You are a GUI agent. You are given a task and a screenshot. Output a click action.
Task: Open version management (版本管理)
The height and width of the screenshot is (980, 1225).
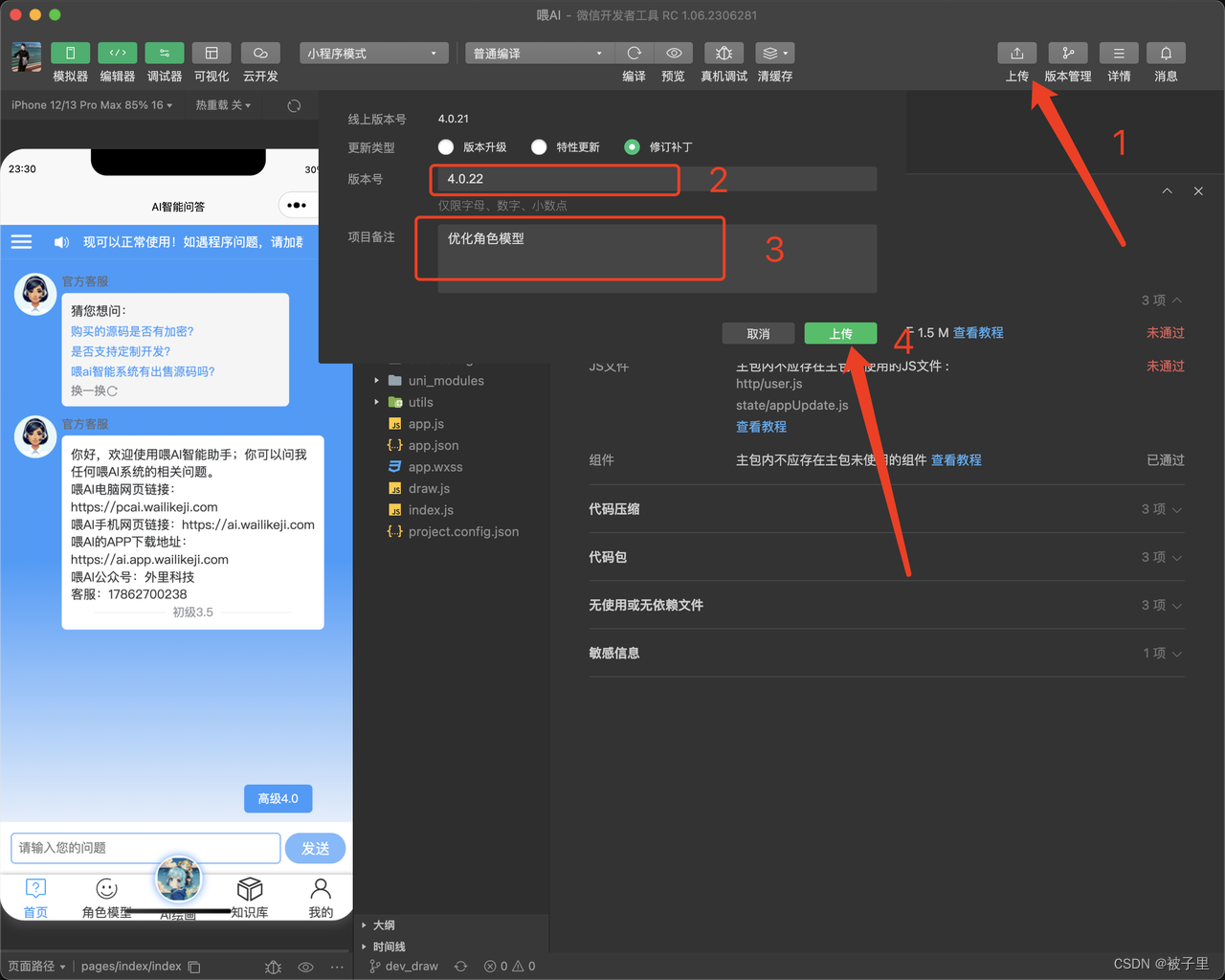tap(1068, 54)
